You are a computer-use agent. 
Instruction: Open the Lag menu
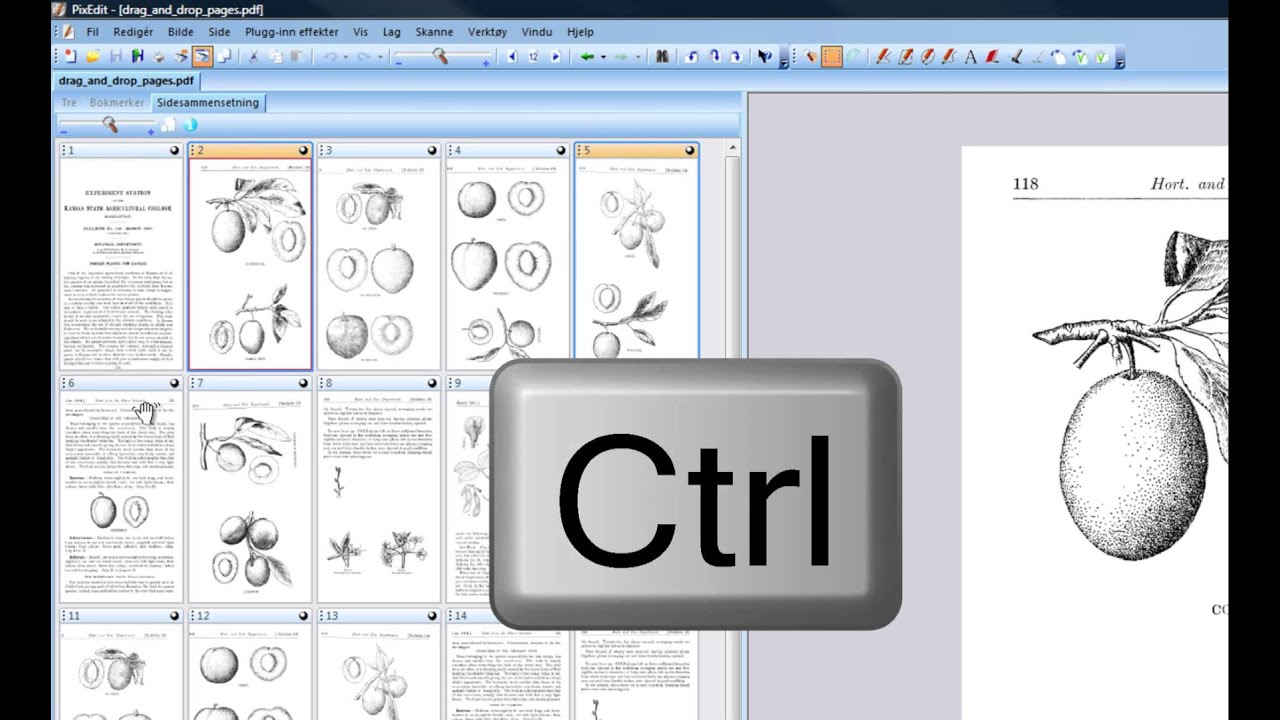[x=391, y=32]
